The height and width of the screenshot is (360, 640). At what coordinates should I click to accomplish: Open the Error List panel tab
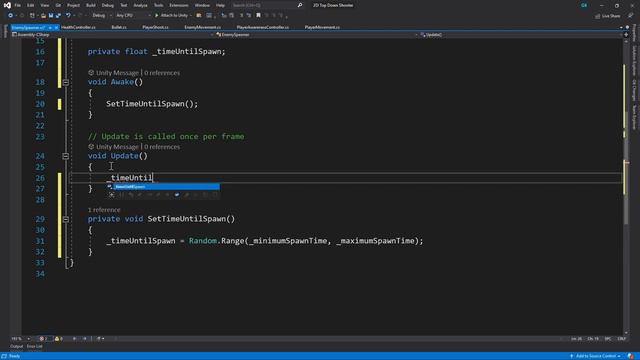tap(35, 347)
